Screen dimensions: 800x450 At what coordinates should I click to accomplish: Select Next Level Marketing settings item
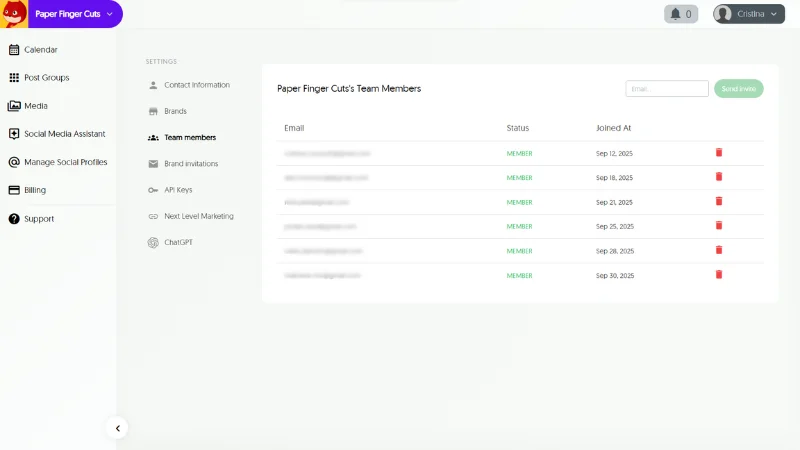[198, 216]
